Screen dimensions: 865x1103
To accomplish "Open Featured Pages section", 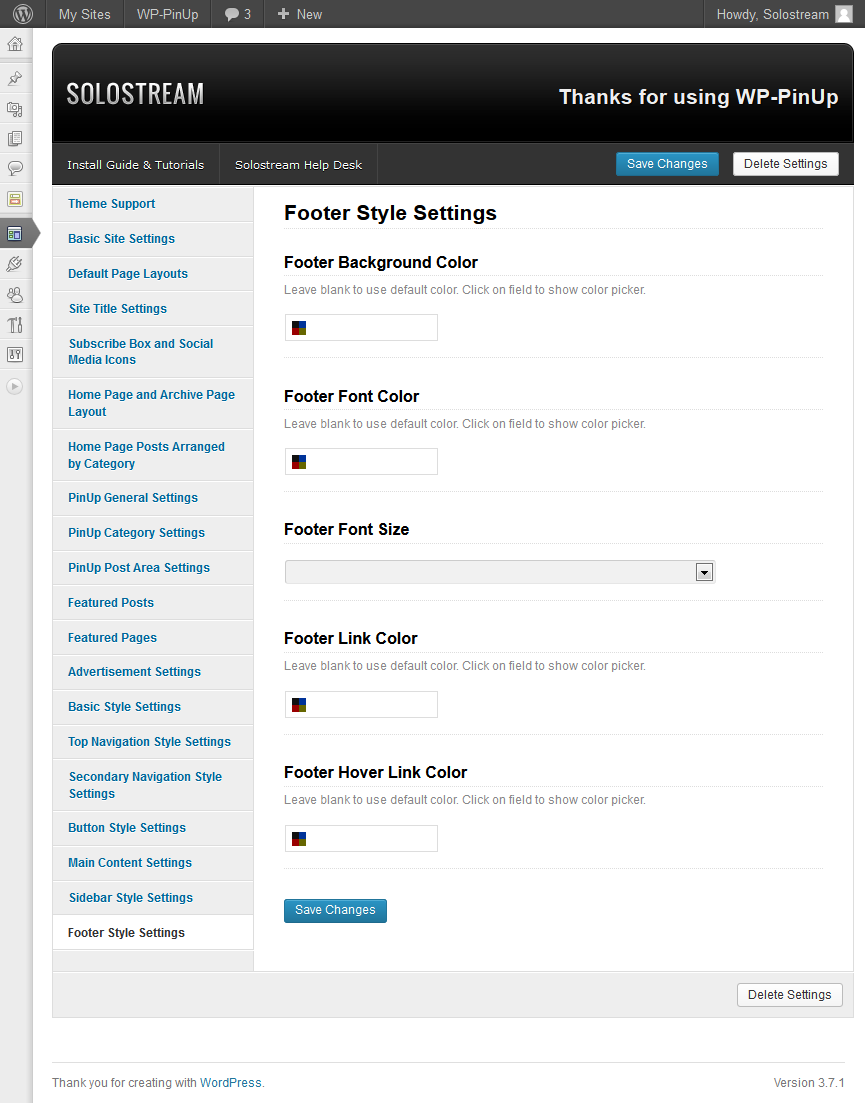I will [x=153, y=638].
